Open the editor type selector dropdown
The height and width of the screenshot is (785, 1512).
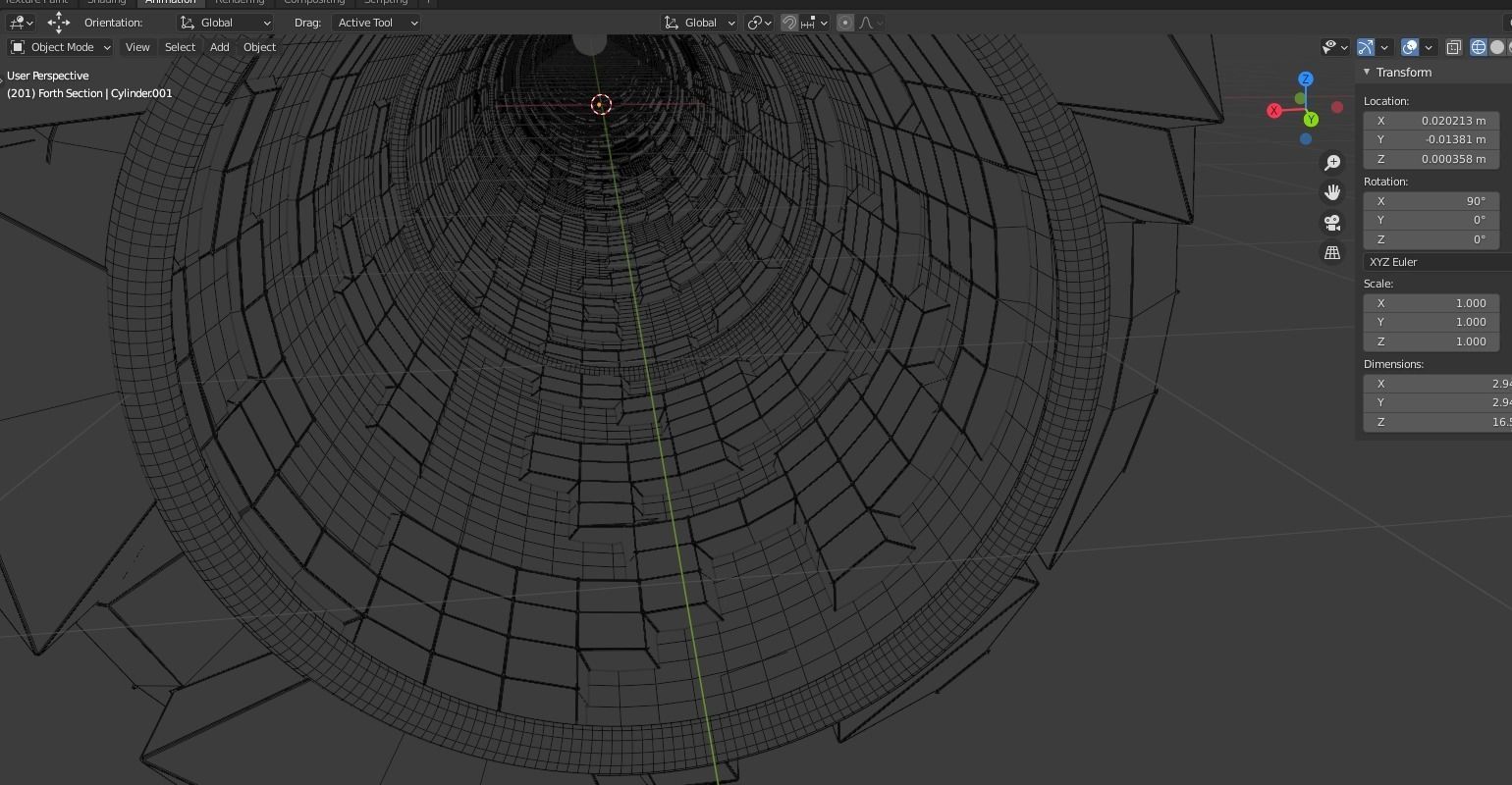coord(21,22)
